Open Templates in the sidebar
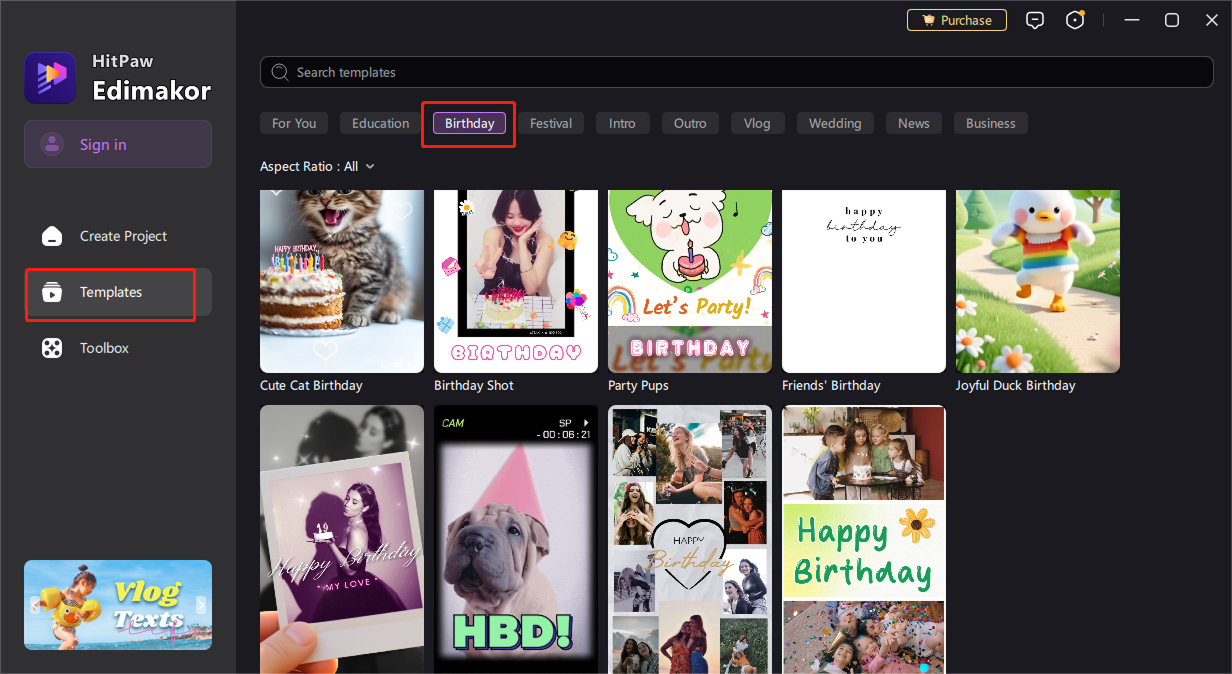Viewport: 1232px width, 674px height. [x=110, y=292]
